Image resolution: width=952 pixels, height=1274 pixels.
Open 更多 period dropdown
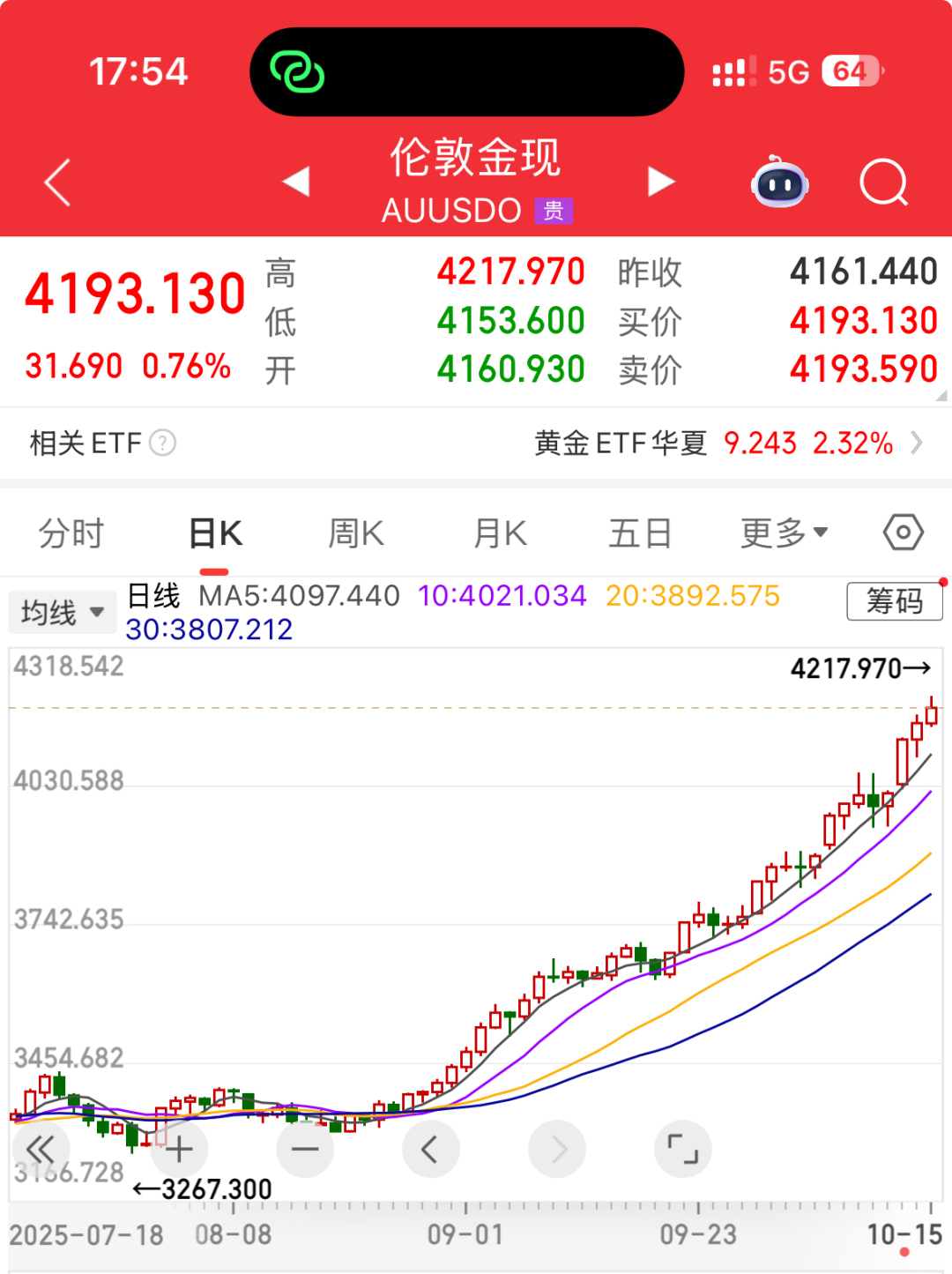(783, 533)
